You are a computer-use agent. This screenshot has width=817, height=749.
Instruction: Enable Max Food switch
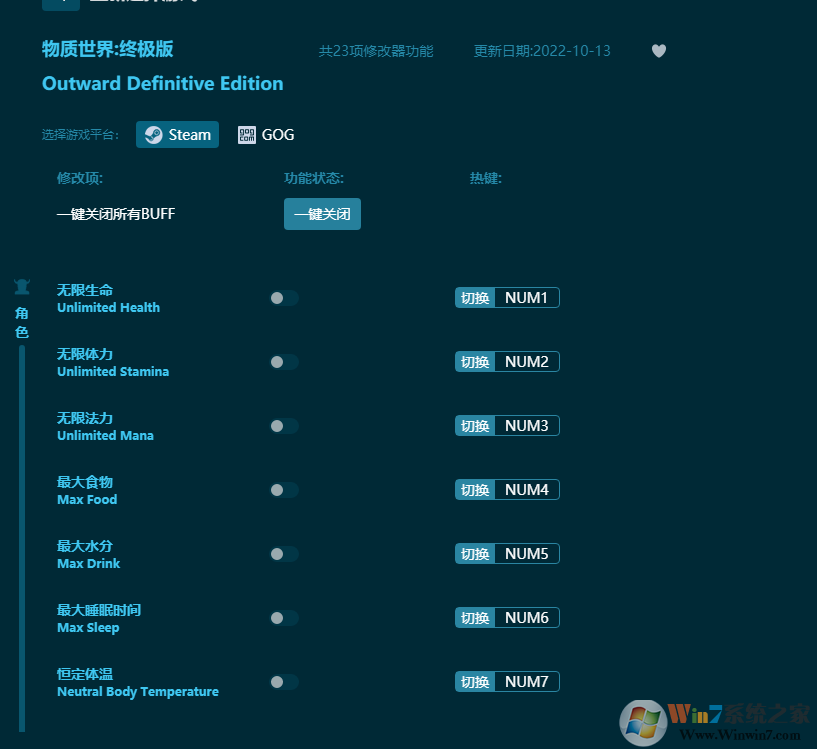tap(284, 490)
